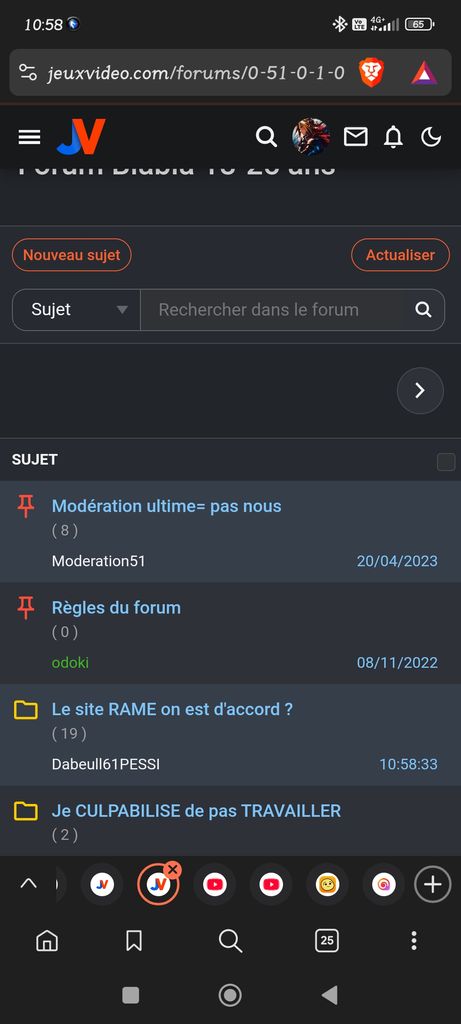Refresh the list with Actualiser button
Screen dimensions: 461x1024
[x=400, y=255]
